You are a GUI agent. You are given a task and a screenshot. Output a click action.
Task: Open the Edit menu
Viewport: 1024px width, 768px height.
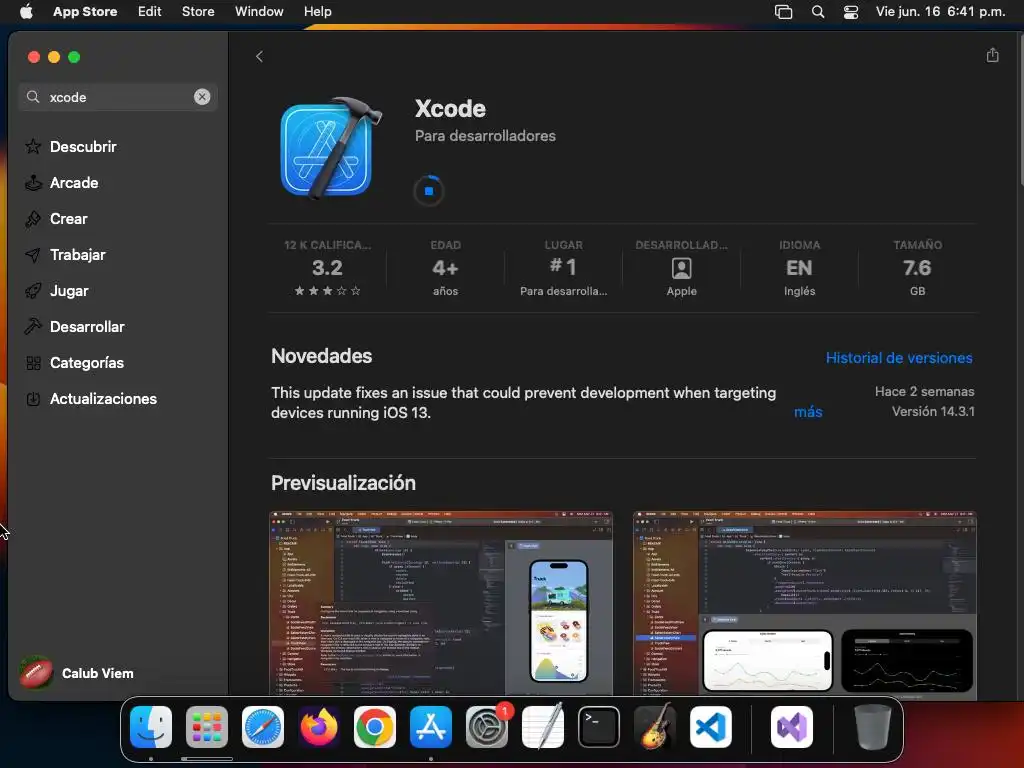150,11
